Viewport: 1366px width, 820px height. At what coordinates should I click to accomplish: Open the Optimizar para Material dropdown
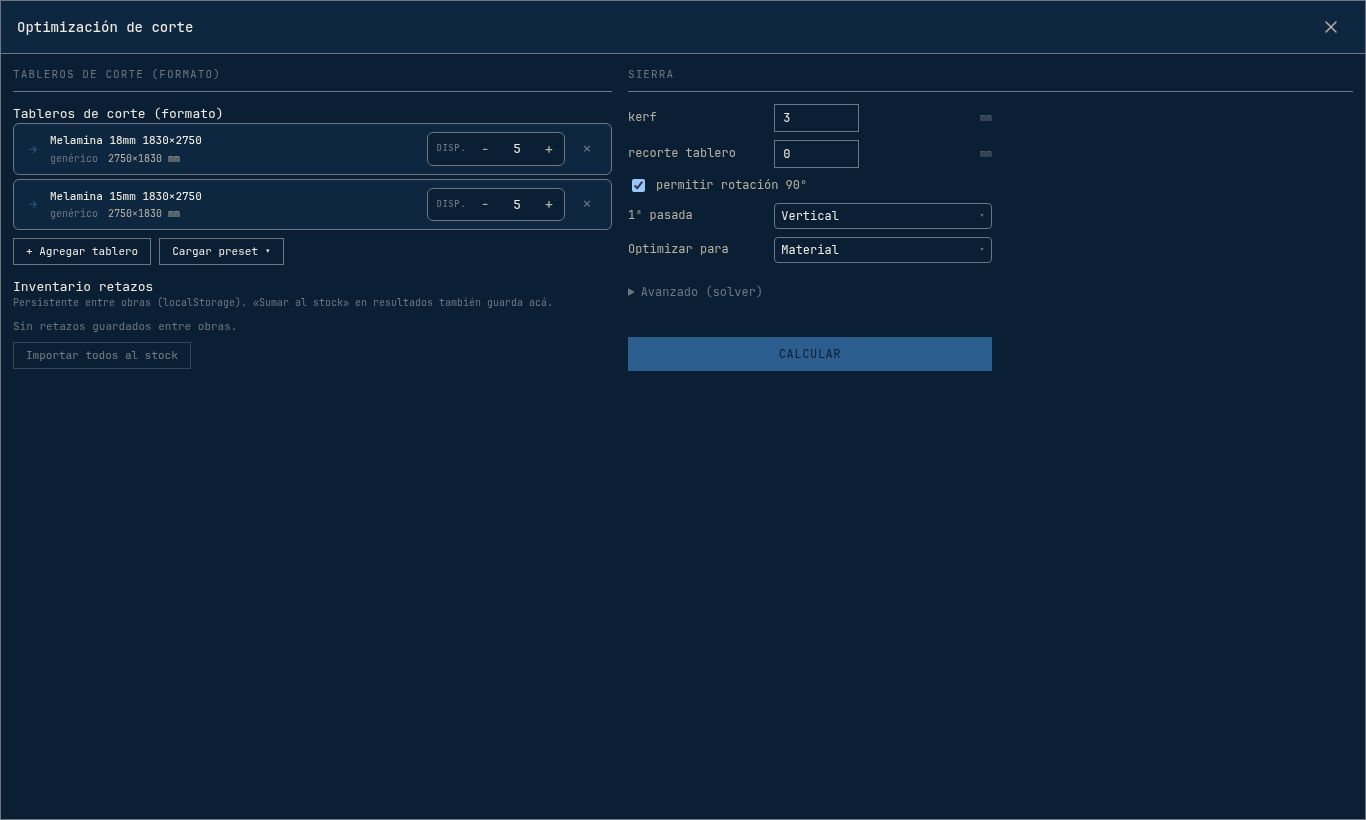883,250
